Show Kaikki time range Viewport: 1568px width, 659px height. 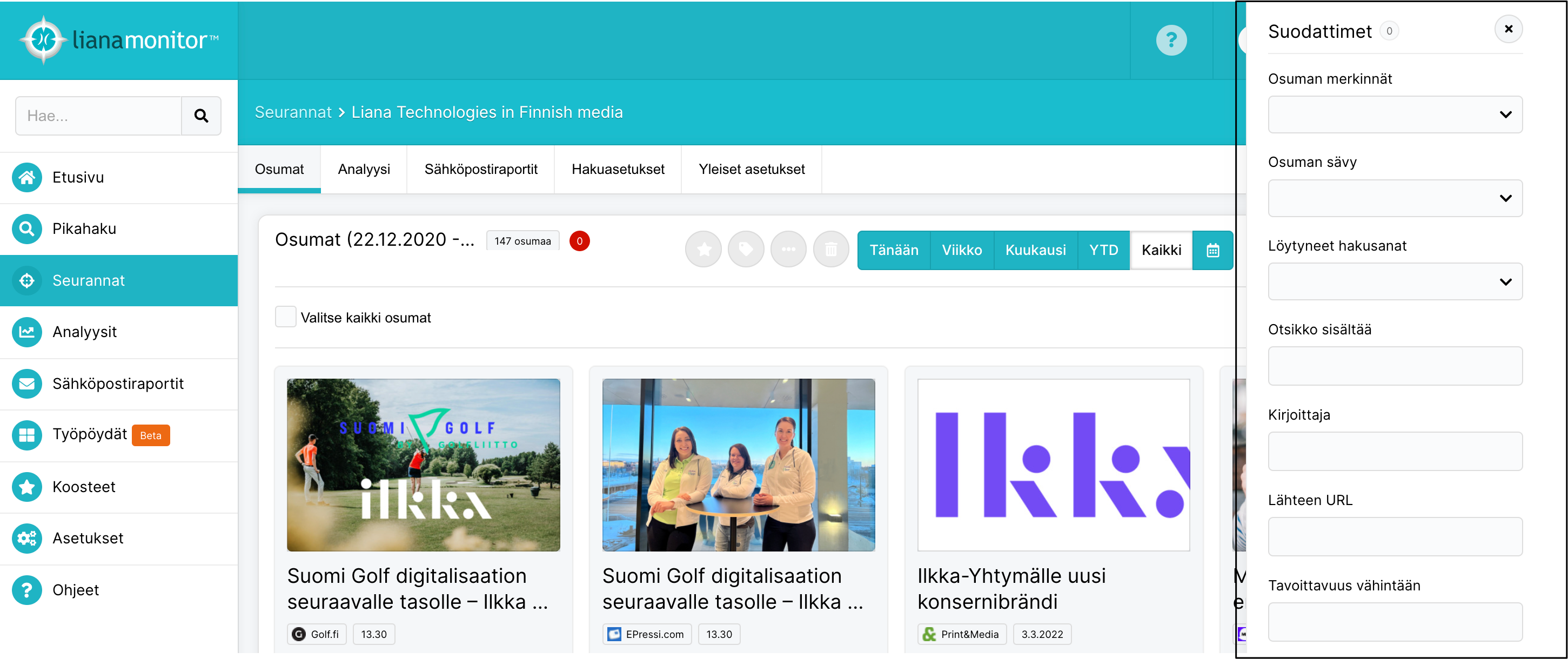1161,250
